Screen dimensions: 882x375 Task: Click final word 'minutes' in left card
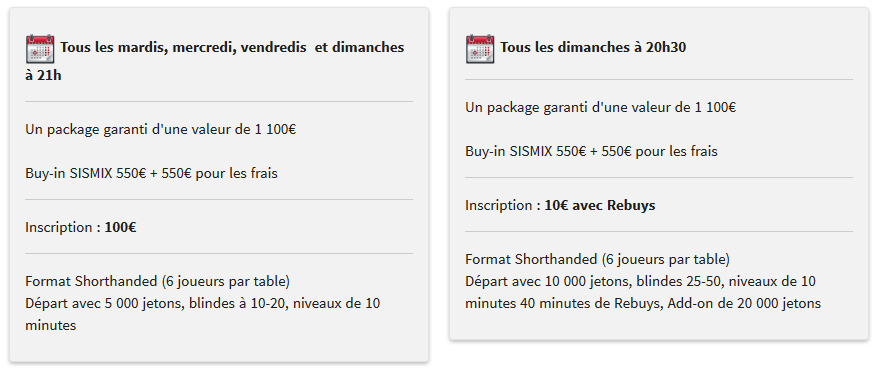click(51, 326)
